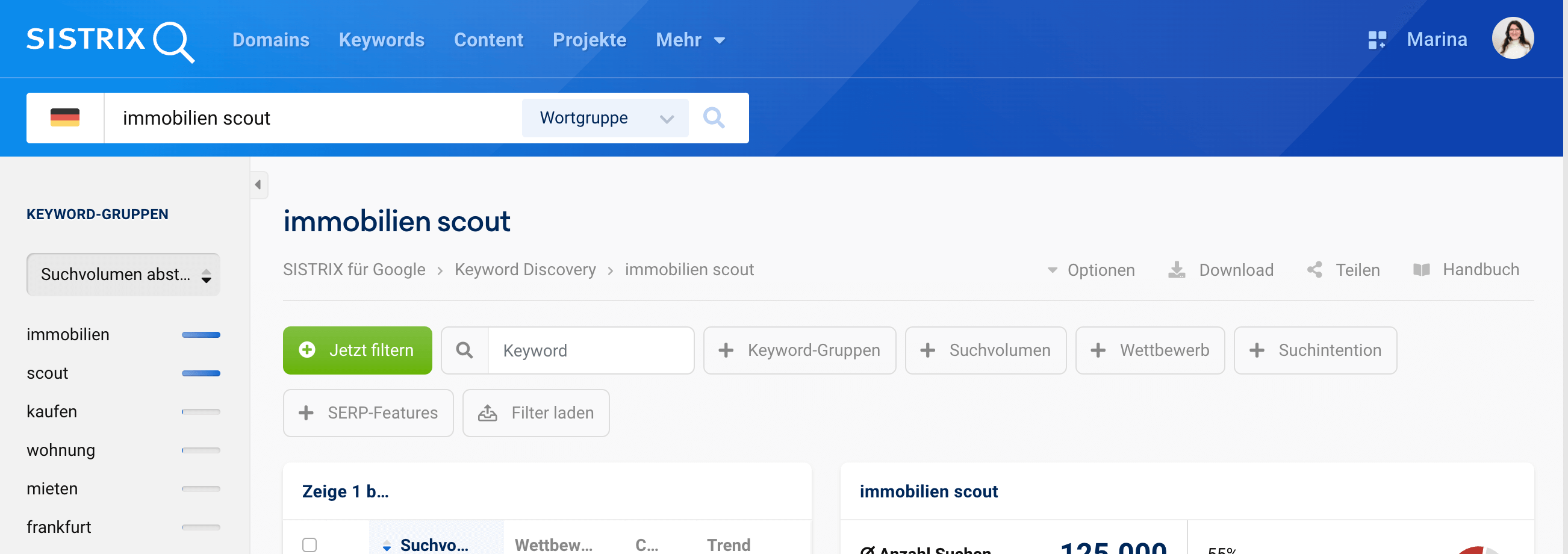Collapse the left sidebar with arrow

point(258,184)
